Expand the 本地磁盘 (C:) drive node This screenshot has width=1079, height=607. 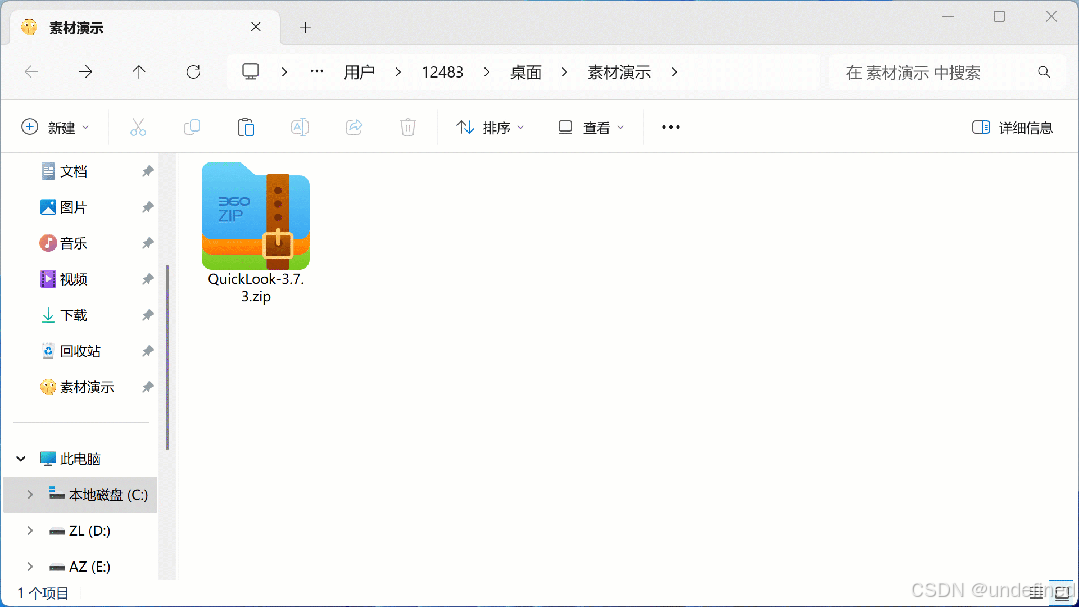point(29,494)
